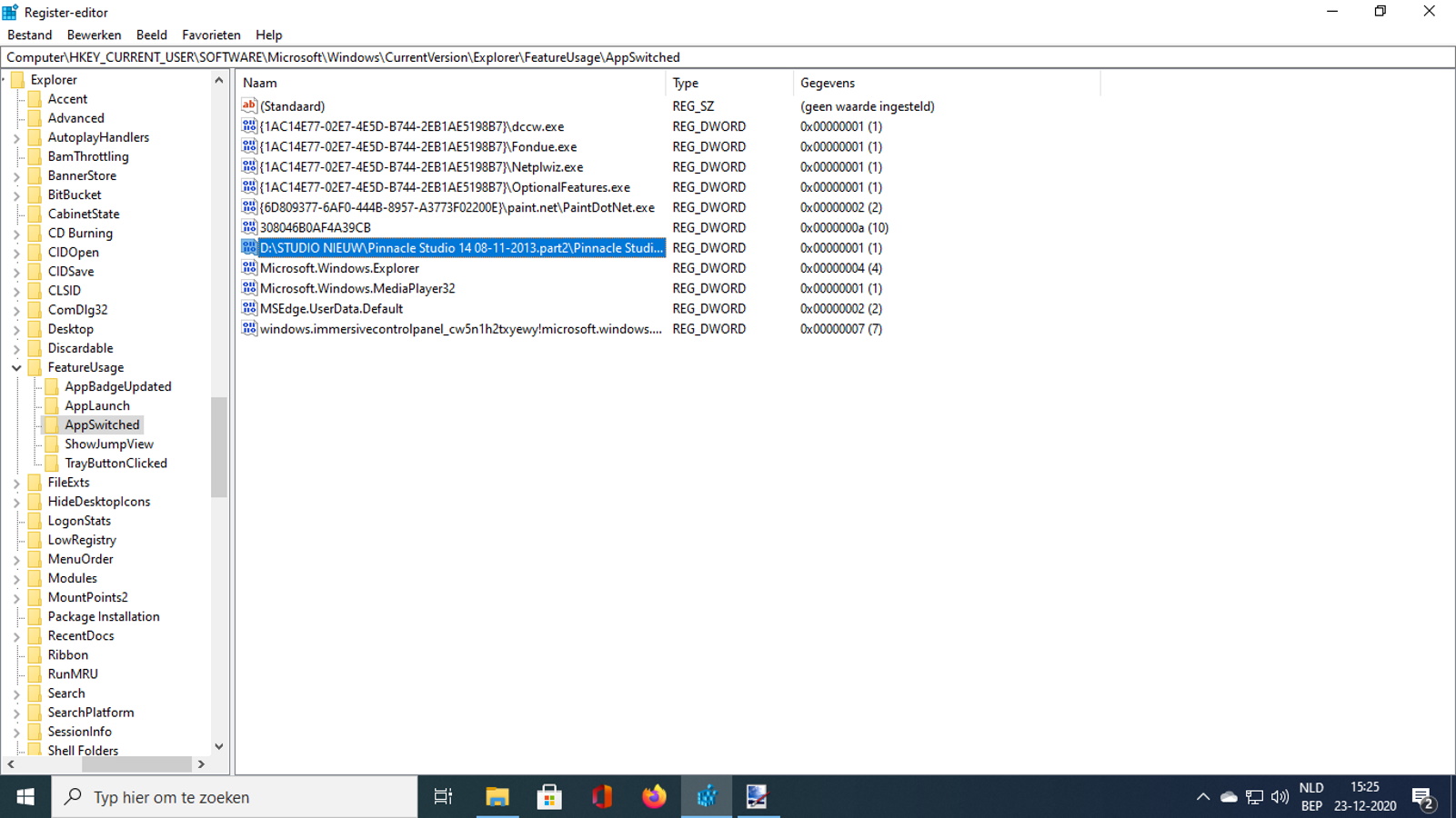Click the tree scroll up arrow
This screenshot has width=1456, height=818.
pos(219,80)
